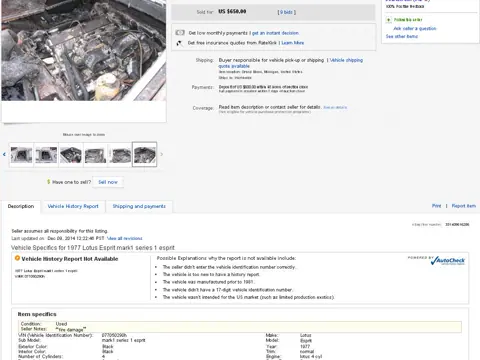Click the Print link

tap(436, 206)
